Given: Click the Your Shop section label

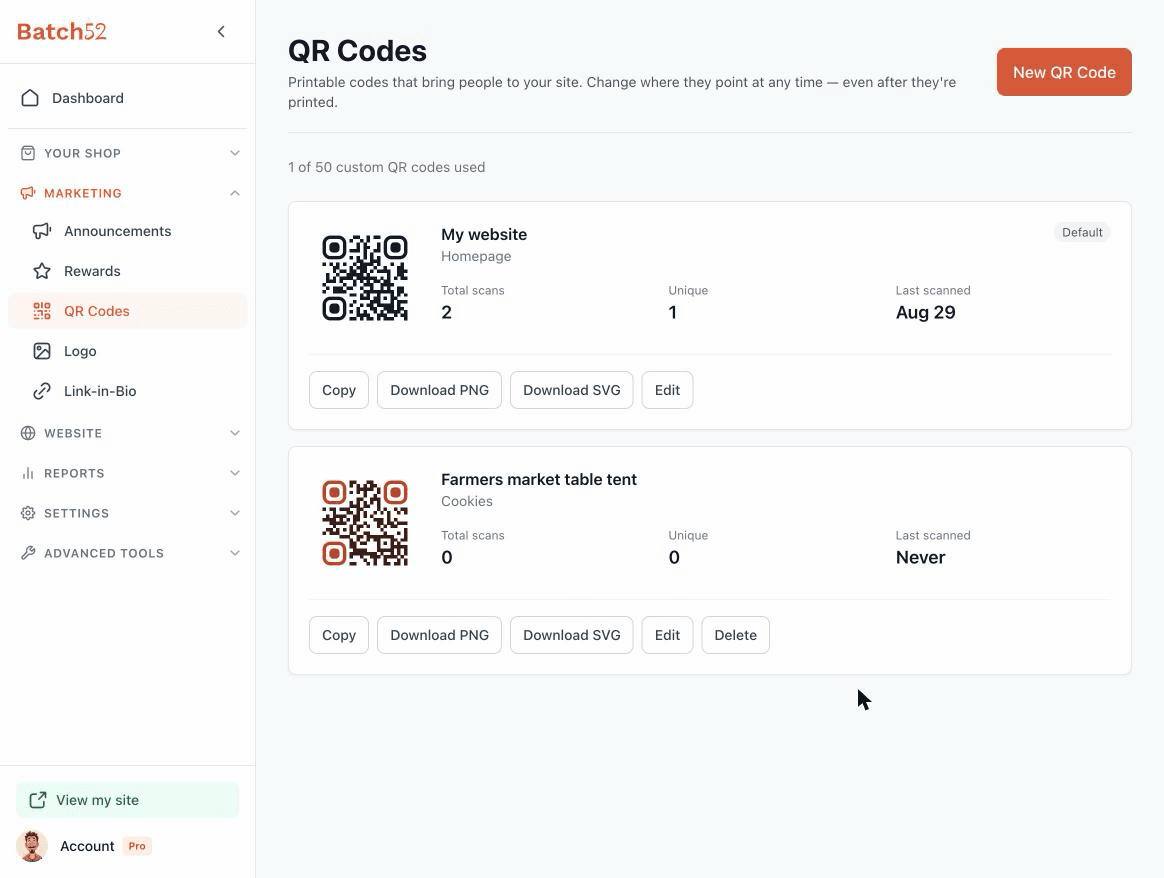Looking at the screenshot, I should tap(82, 153).
